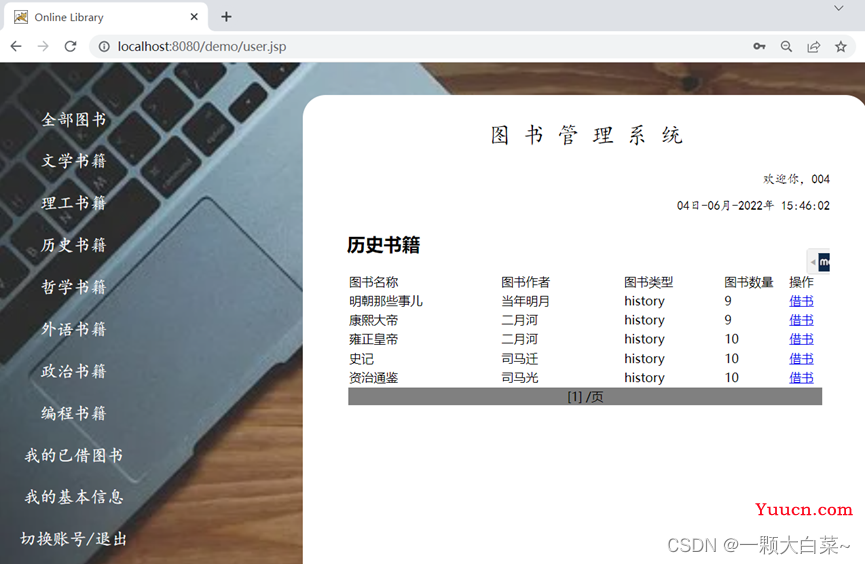Image resolution: width=865 pixels, height=564 pixels.
Task: Open 历史书籍 category
Action: click(73, 245)
